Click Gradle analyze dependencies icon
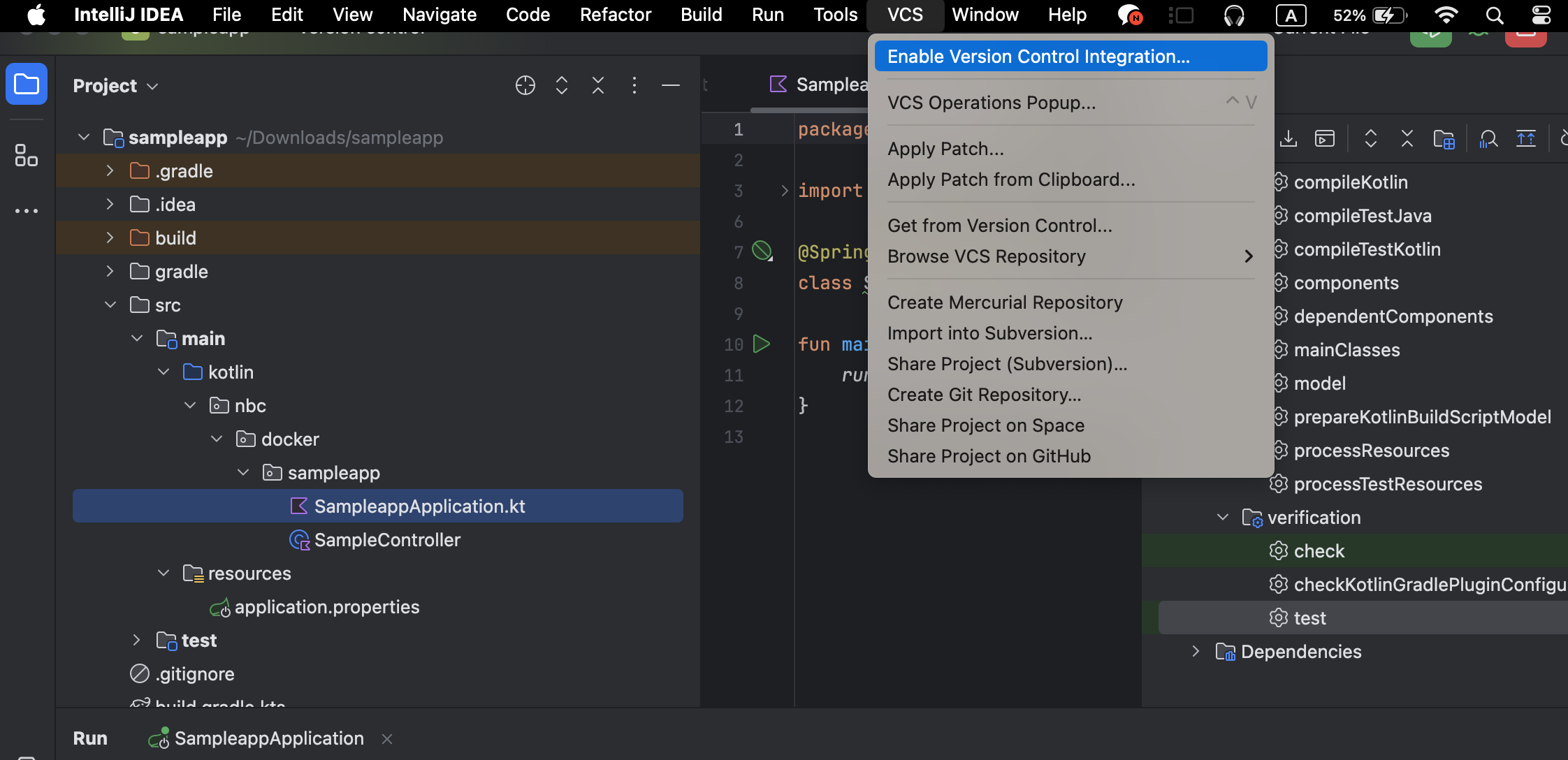 click(x=1488, y=138)
